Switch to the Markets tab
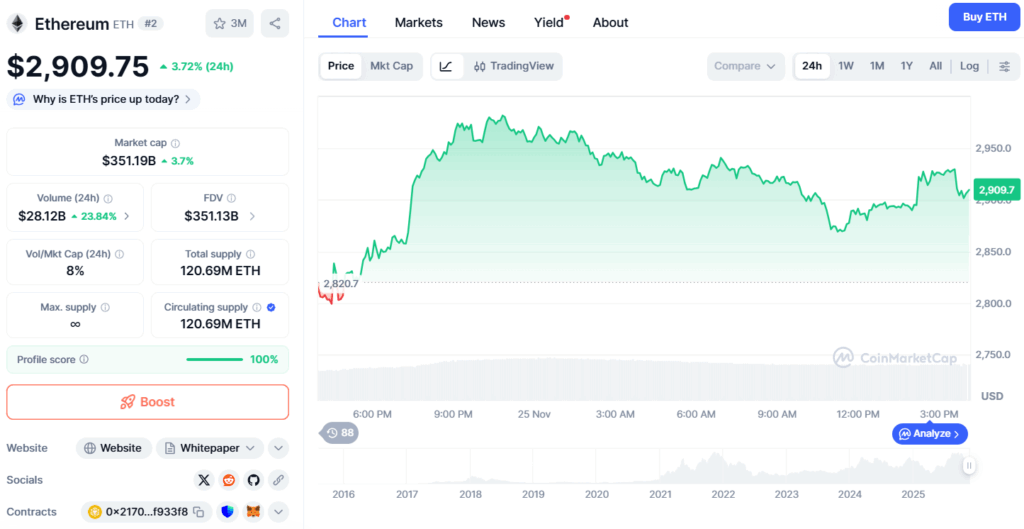 pos(419,22)
